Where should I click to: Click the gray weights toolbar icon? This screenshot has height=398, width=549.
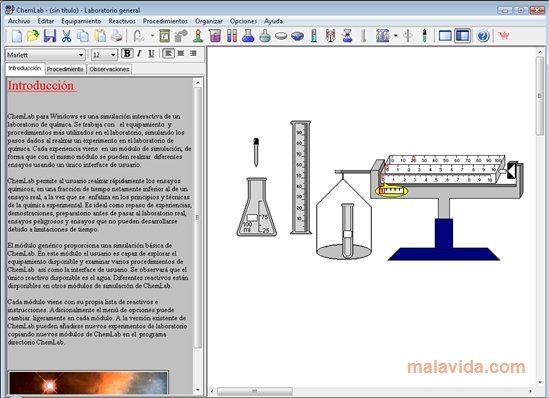click(181, 36)
